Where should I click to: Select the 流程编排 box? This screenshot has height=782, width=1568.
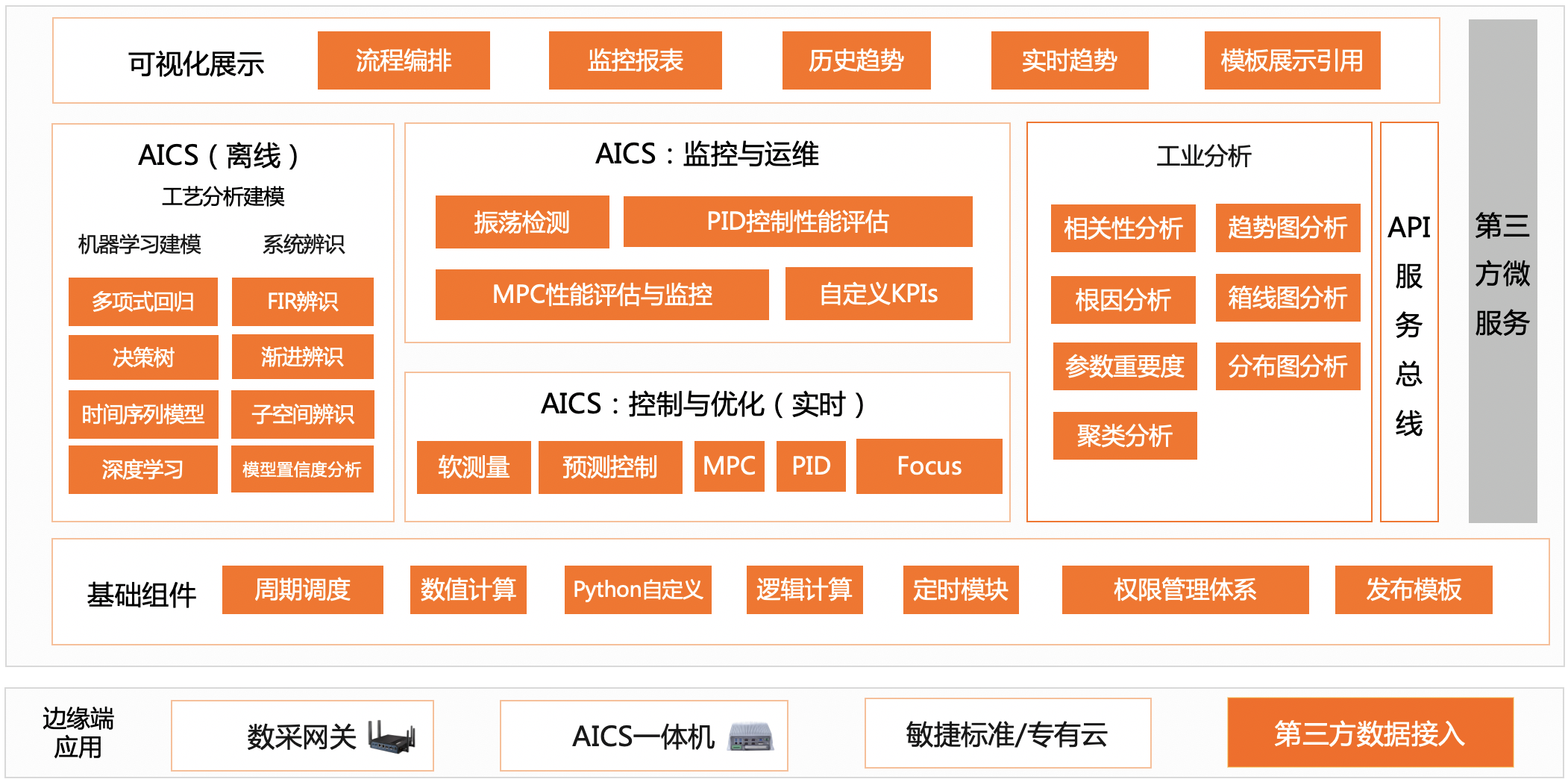click(x=404, y=60)
